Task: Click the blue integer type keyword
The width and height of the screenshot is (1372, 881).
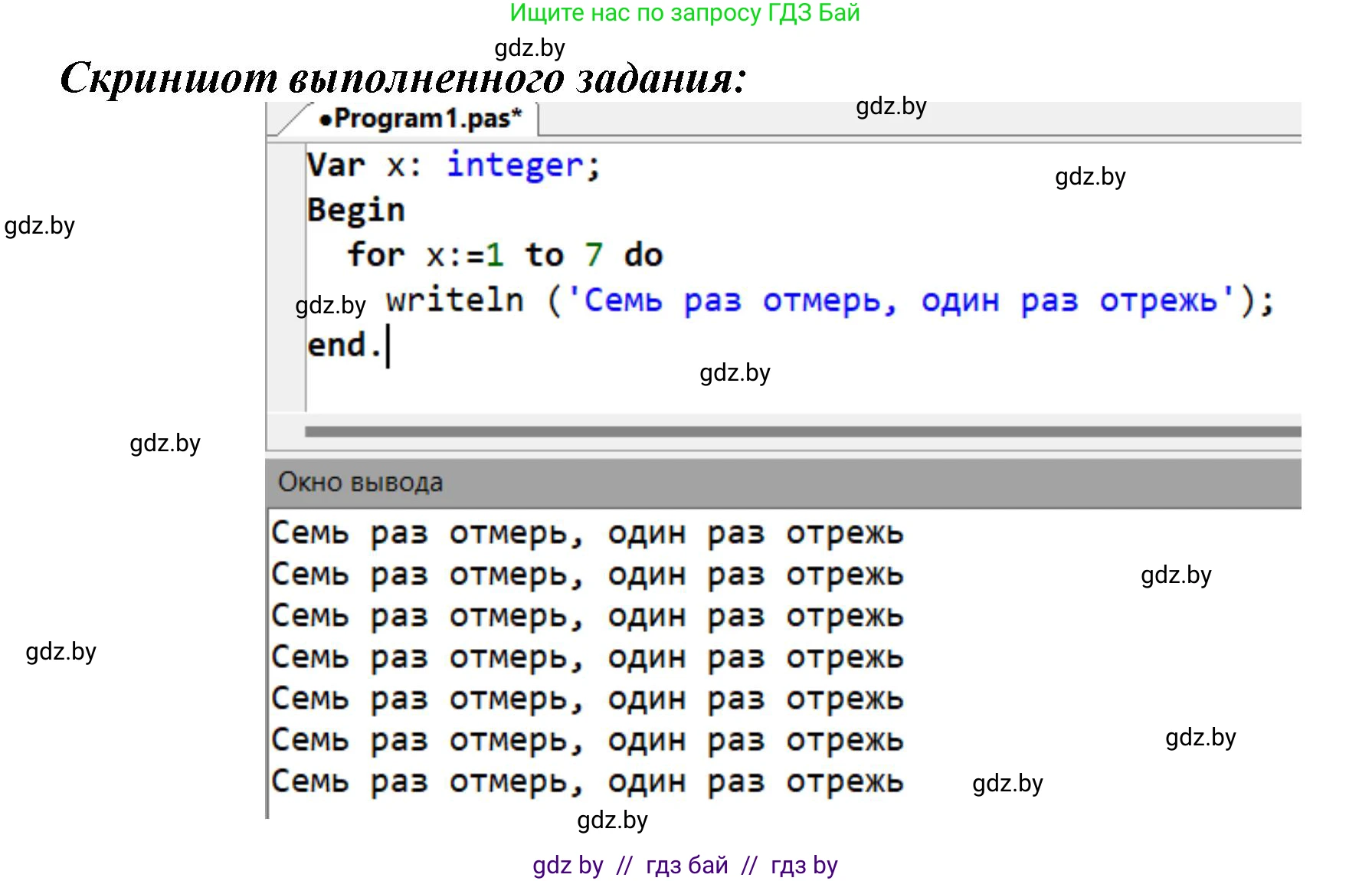Action: point(515,165)
